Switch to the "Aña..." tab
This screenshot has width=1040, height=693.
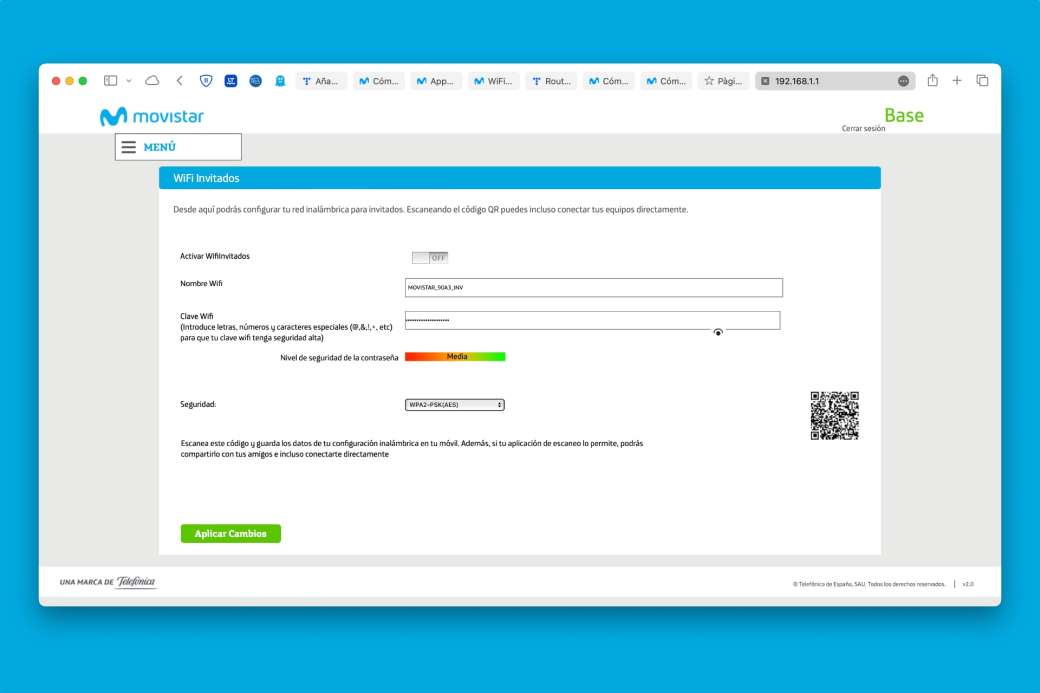(x=321, y=81)
